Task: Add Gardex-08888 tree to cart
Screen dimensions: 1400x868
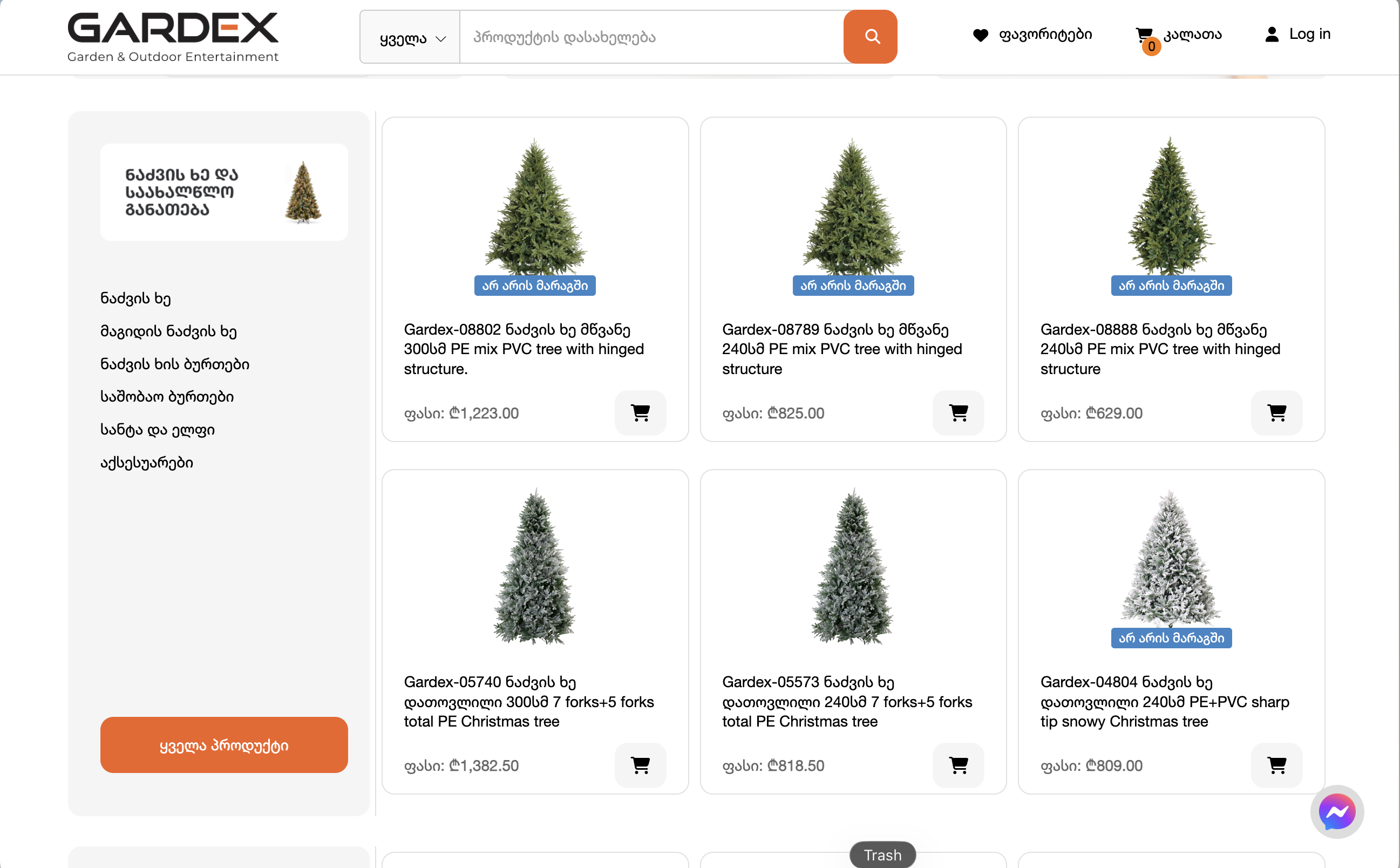Action: (x=1276, y=413)
